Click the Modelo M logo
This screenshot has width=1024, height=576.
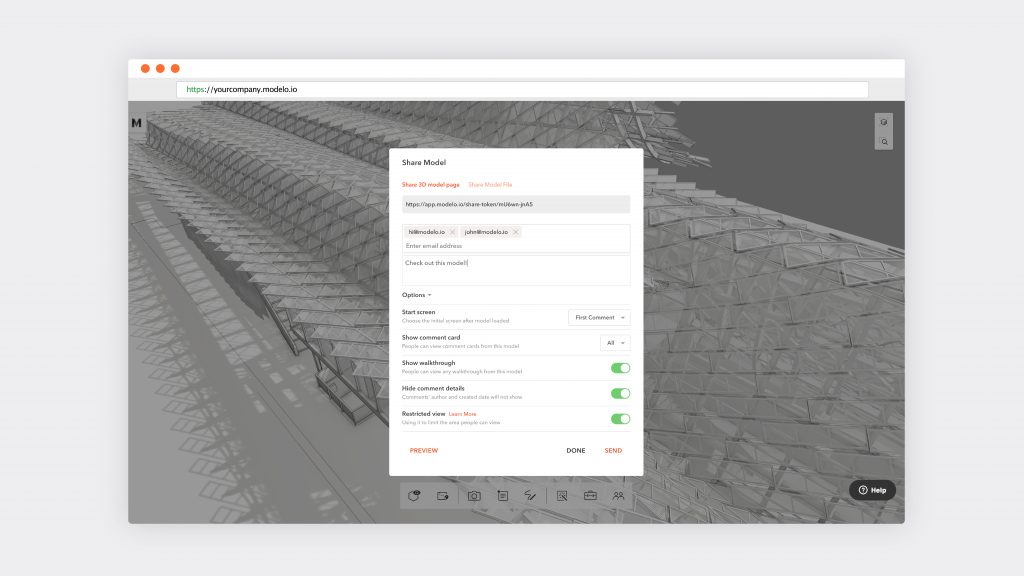[x=136, y=123]
